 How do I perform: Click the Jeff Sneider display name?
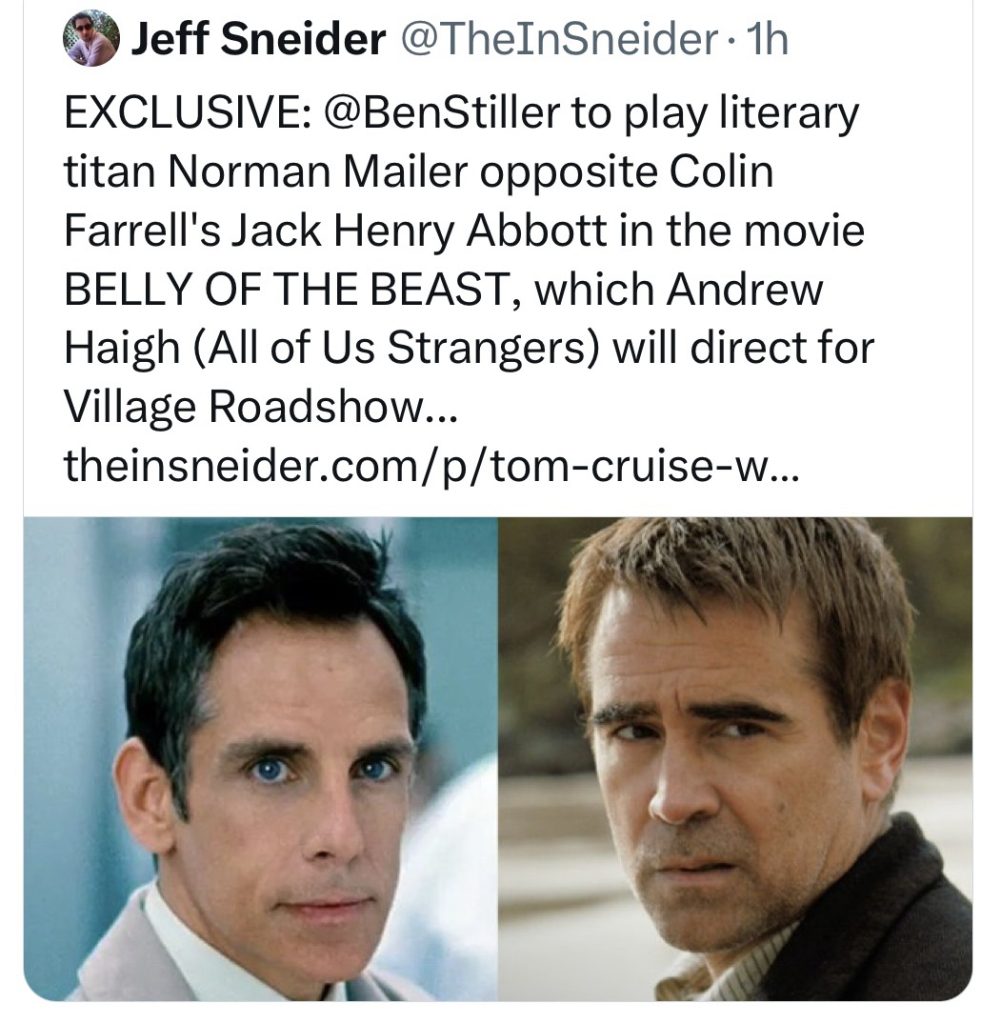(258, 39)
